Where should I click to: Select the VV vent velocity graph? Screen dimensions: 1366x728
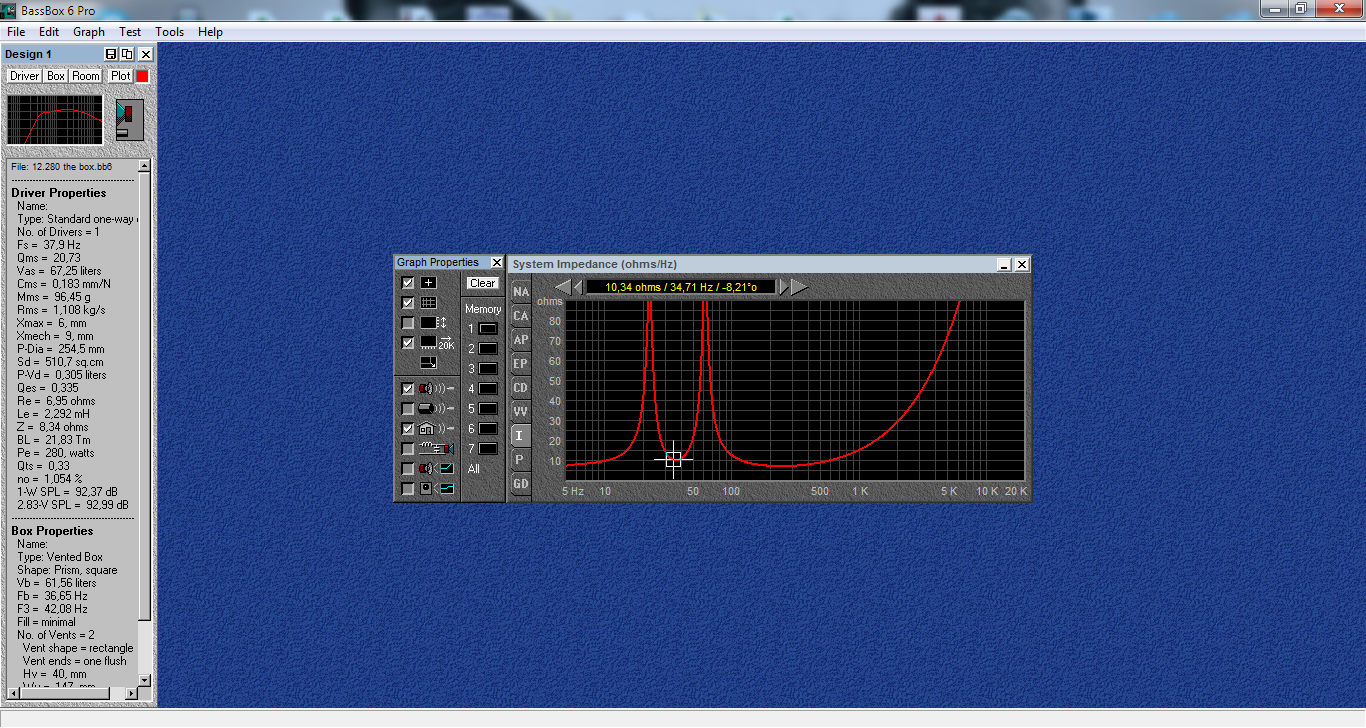(521, 412)
